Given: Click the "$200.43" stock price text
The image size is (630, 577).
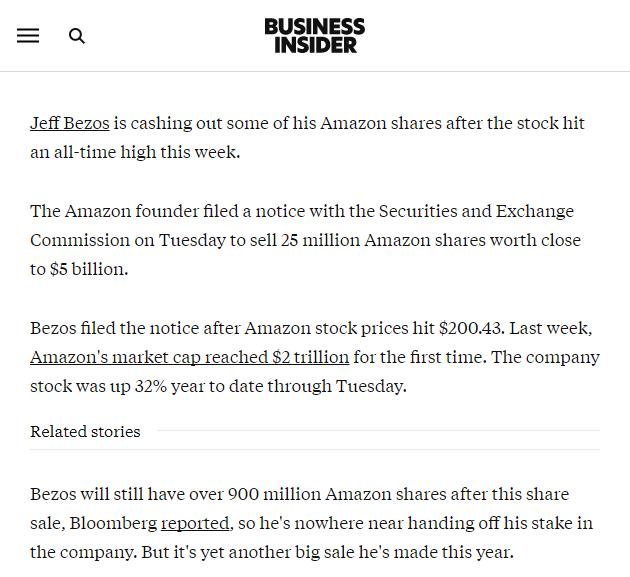Looking at the screenshot, I should pos(470,328).
